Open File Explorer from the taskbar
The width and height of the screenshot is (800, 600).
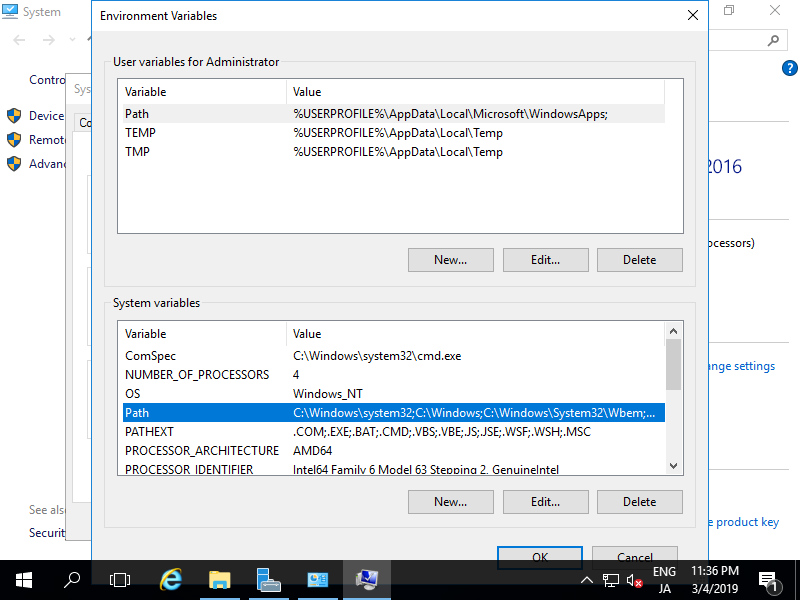pos(220,579)
